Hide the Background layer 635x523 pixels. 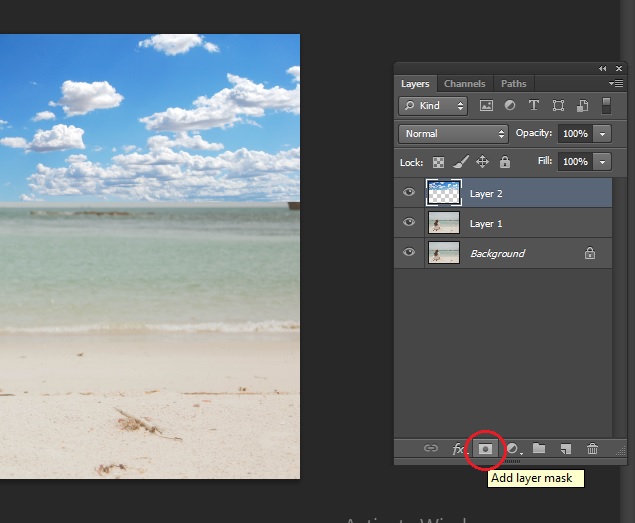point(409,253)
